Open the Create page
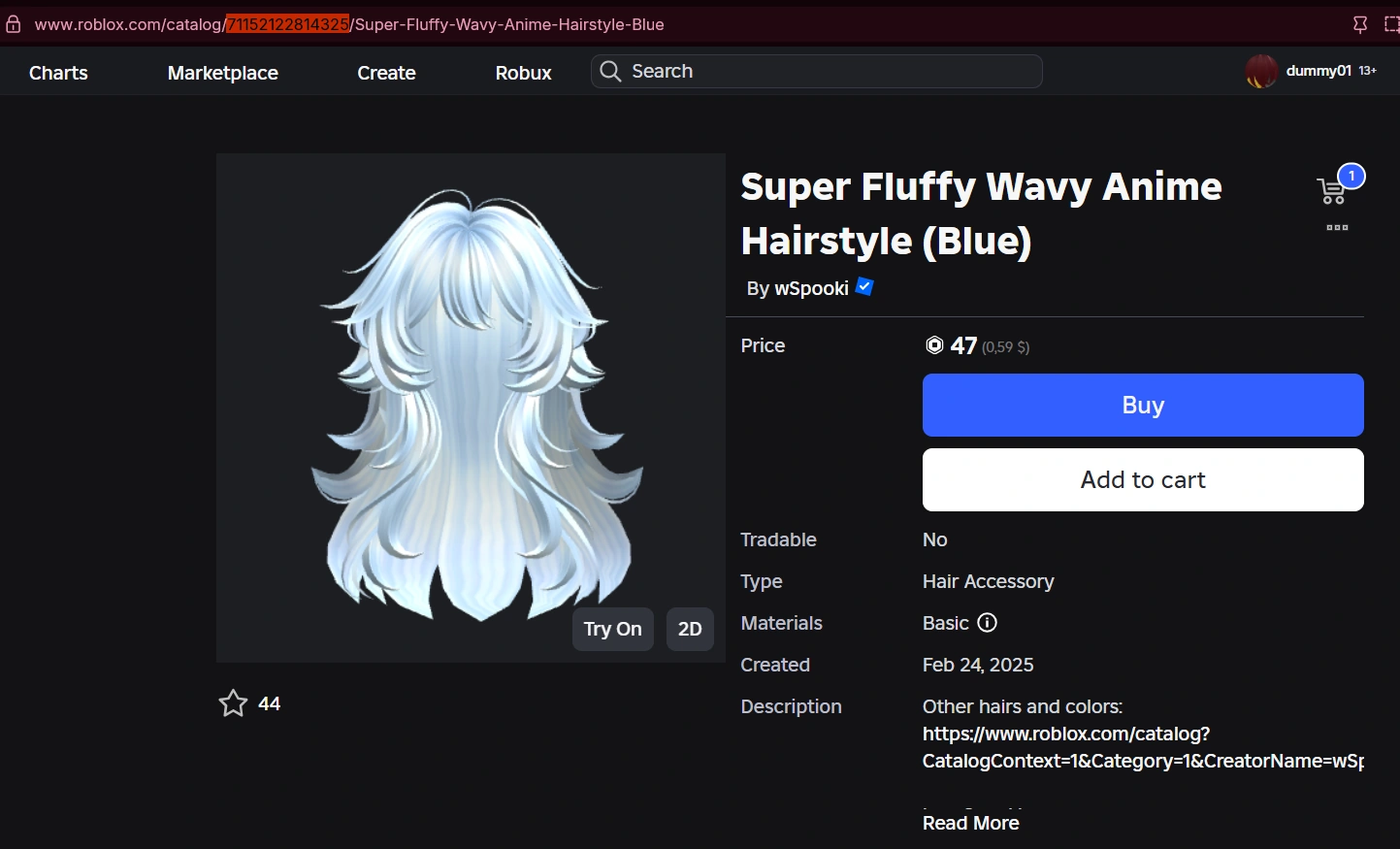 tap(386, 73)
